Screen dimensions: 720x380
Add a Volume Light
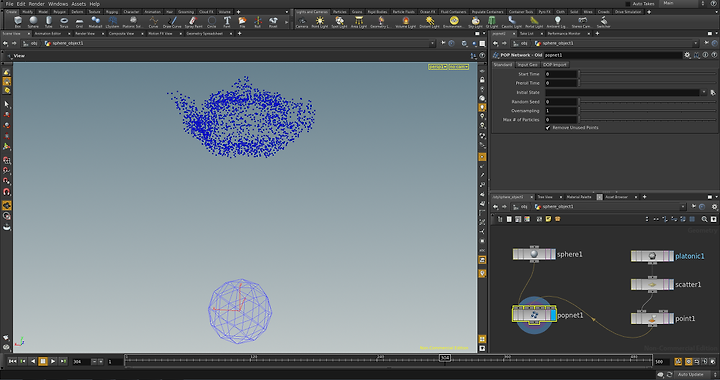point(405,22)
